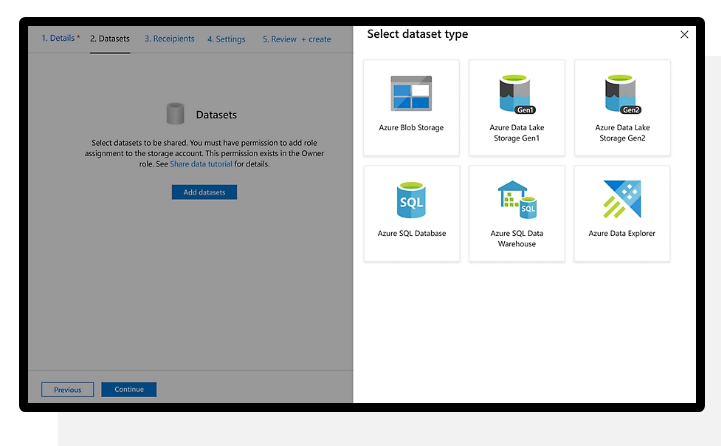721x446 pixels.
Task: Choose the Azure SQL Data Warehouse icon
Action: coord(516,200)
